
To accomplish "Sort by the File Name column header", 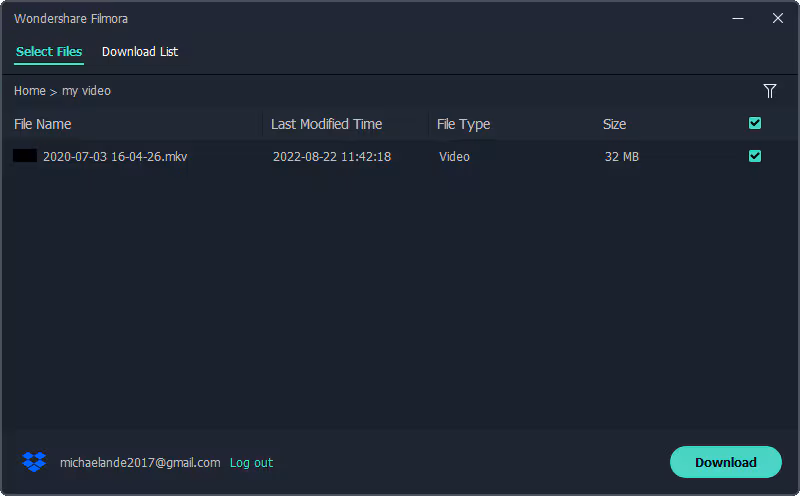I will [x=43, y=124].
